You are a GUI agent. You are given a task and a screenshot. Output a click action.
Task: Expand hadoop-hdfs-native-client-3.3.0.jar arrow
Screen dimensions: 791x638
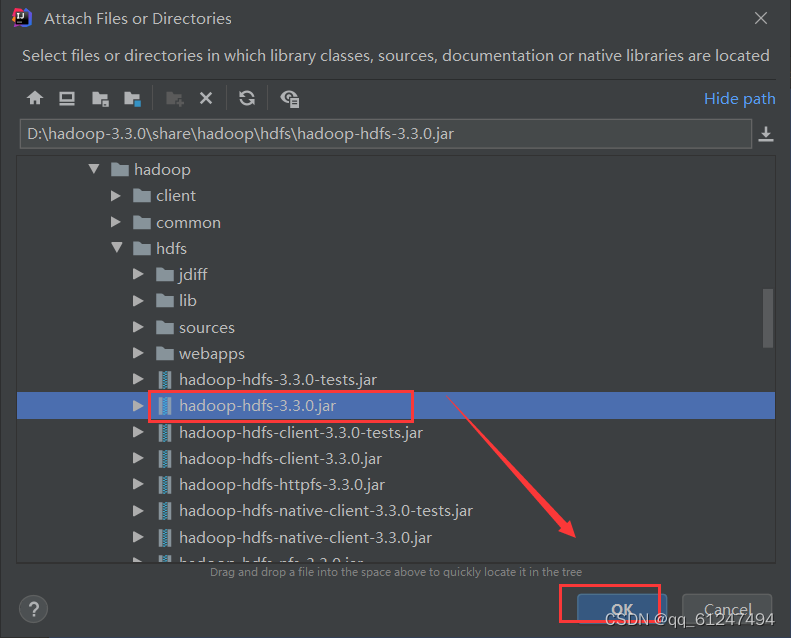coord(138,537)
